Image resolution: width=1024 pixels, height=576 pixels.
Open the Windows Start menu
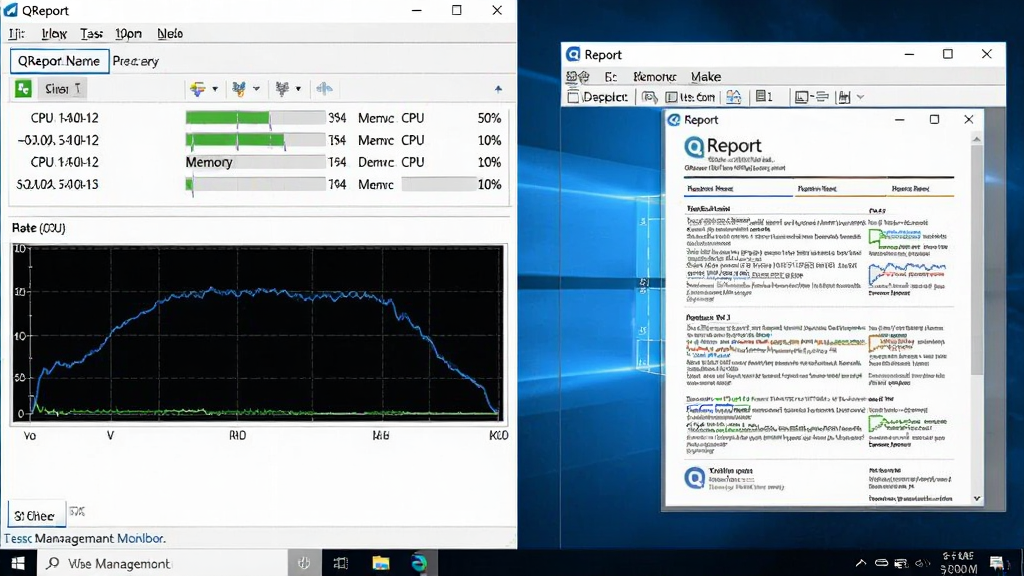[x=18, y=563]
